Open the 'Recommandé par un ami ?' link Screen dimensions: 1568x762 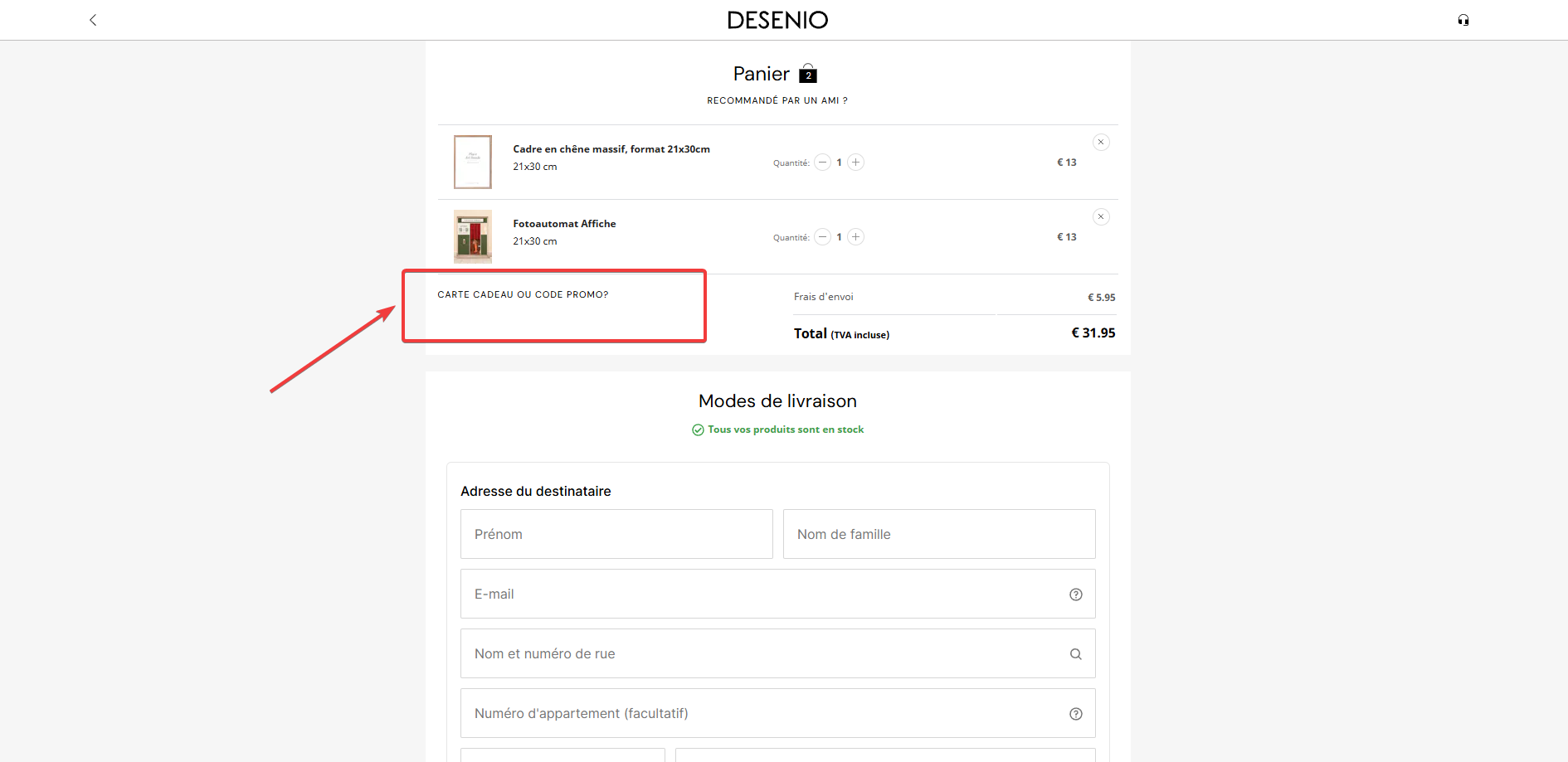click(x=777, y=100)
